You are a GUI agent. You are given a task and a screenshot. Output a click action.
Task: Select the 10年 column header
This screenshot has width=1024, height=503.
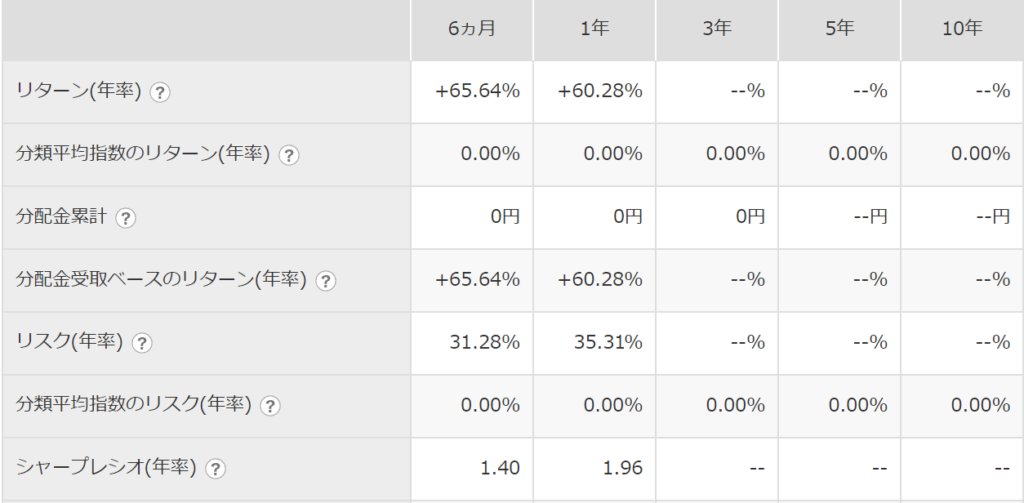coord(962,30)
